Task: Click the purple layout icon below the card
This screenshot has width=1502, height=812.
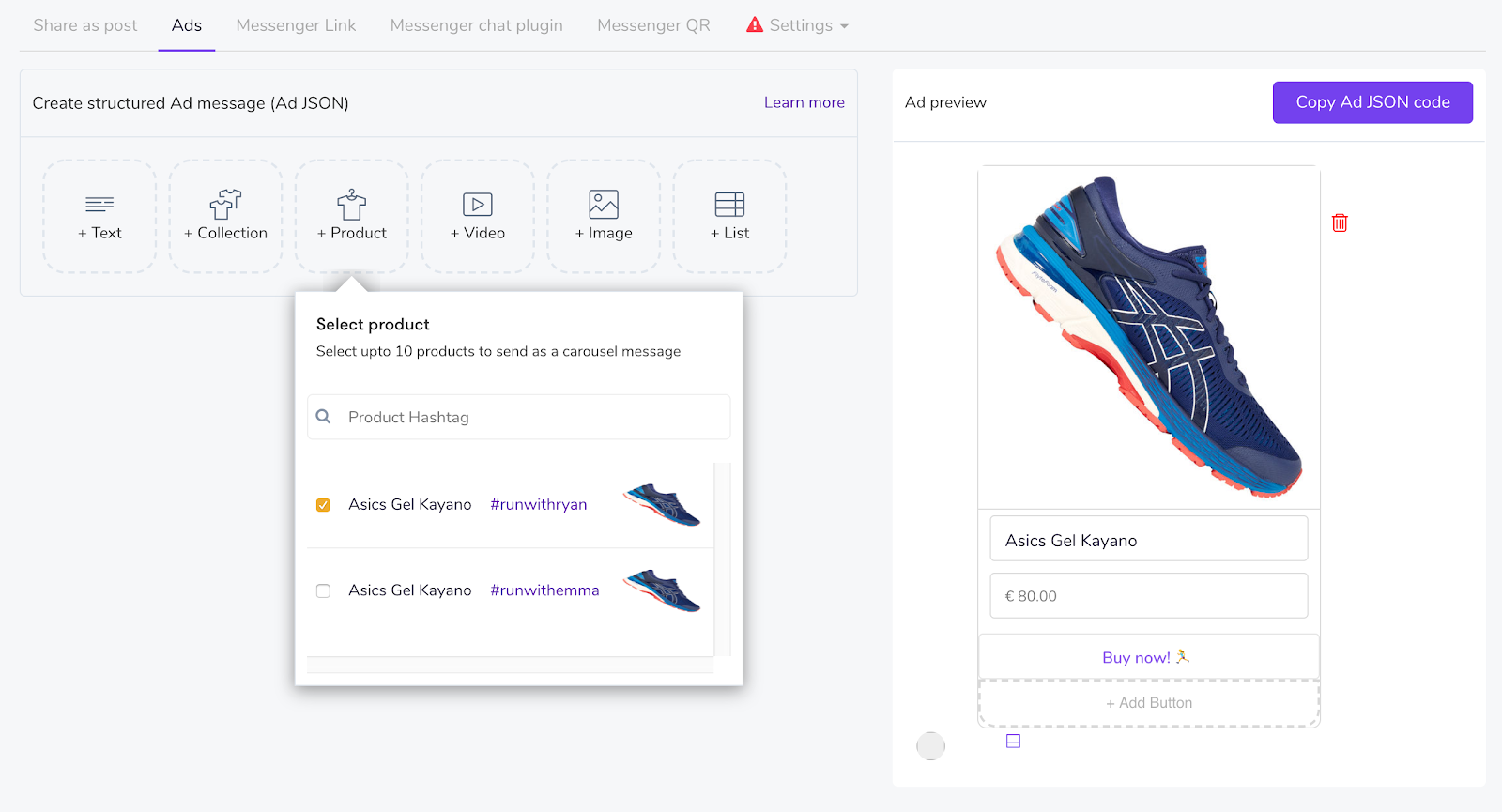Action: [1013, 741]
